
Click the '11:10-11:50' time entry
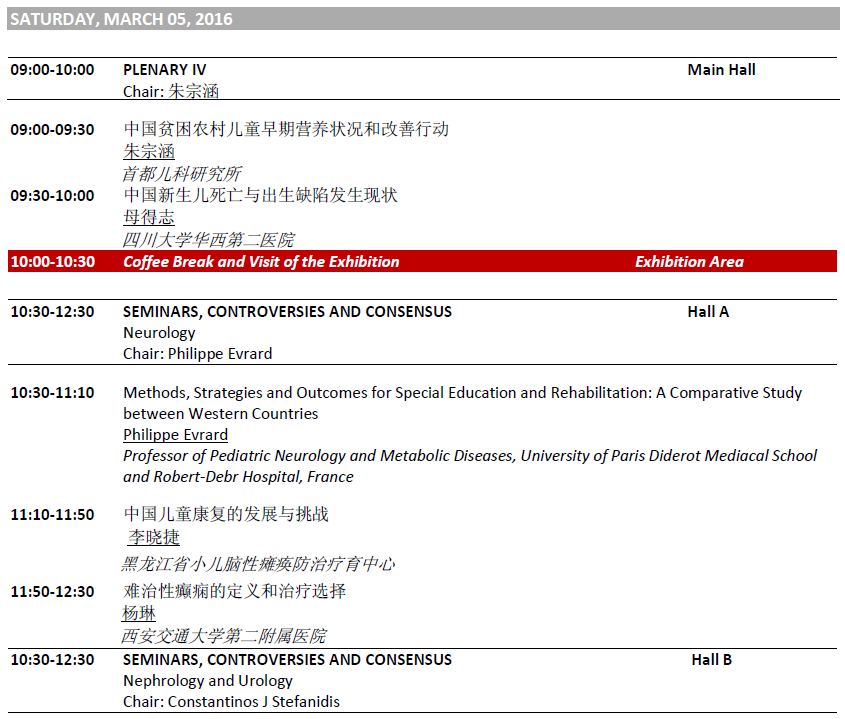52,515
